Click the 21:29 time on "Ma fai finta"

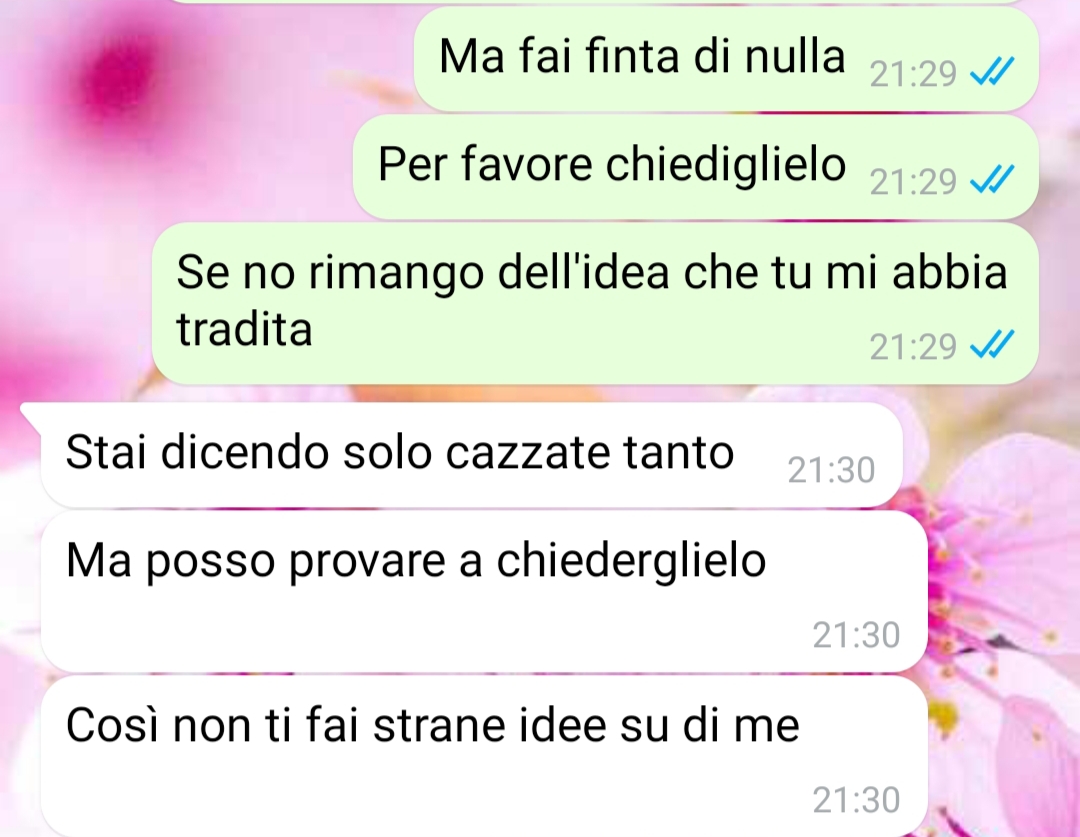click(913, 74)
